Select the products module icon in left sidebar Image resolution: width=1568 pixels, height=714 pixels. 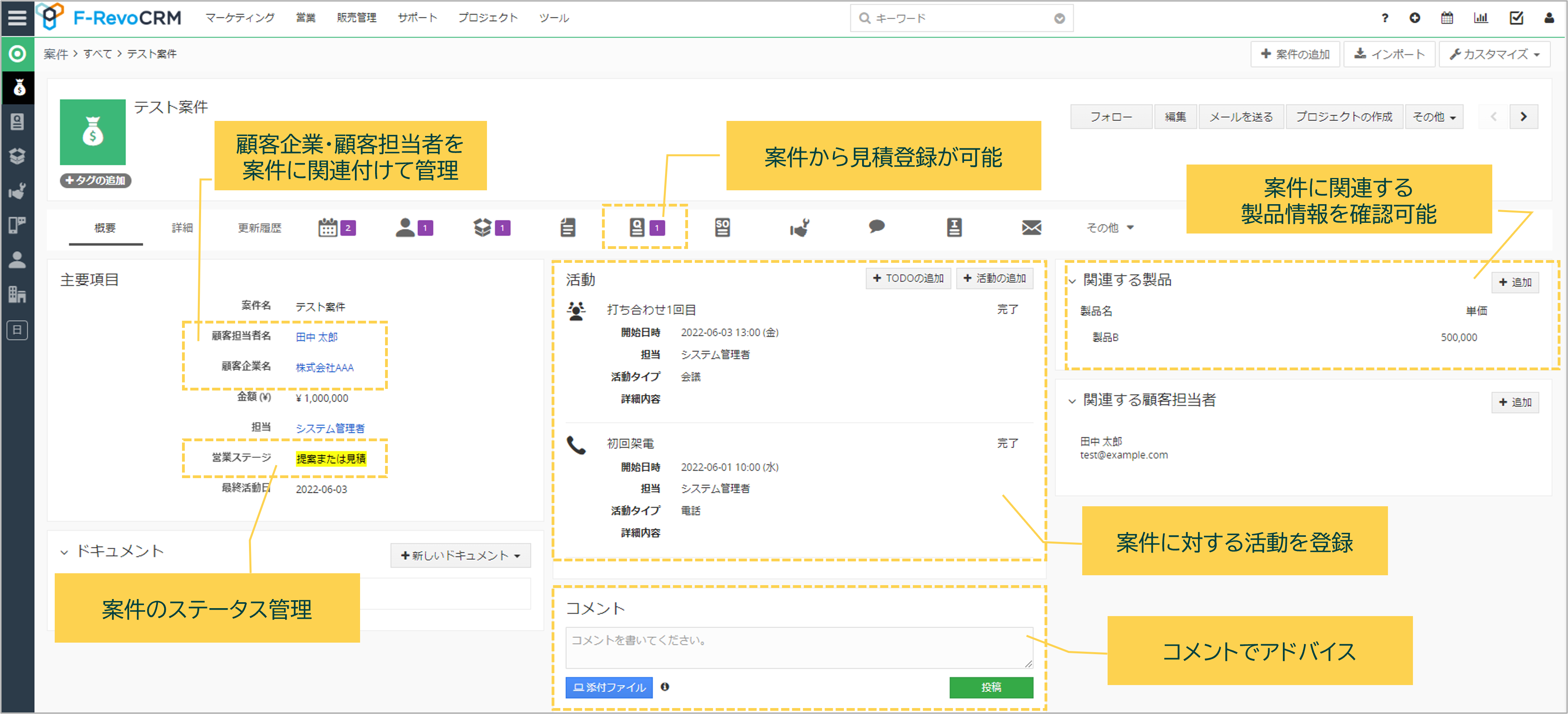pyautogui.click(x=18, y=157)
